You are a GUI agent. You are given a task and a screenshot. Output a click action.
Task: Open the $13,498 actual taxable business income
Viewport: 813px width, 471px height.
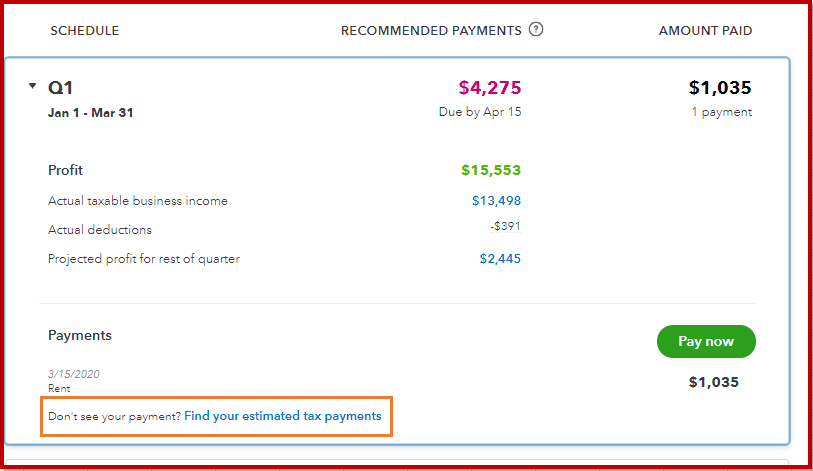496,201
